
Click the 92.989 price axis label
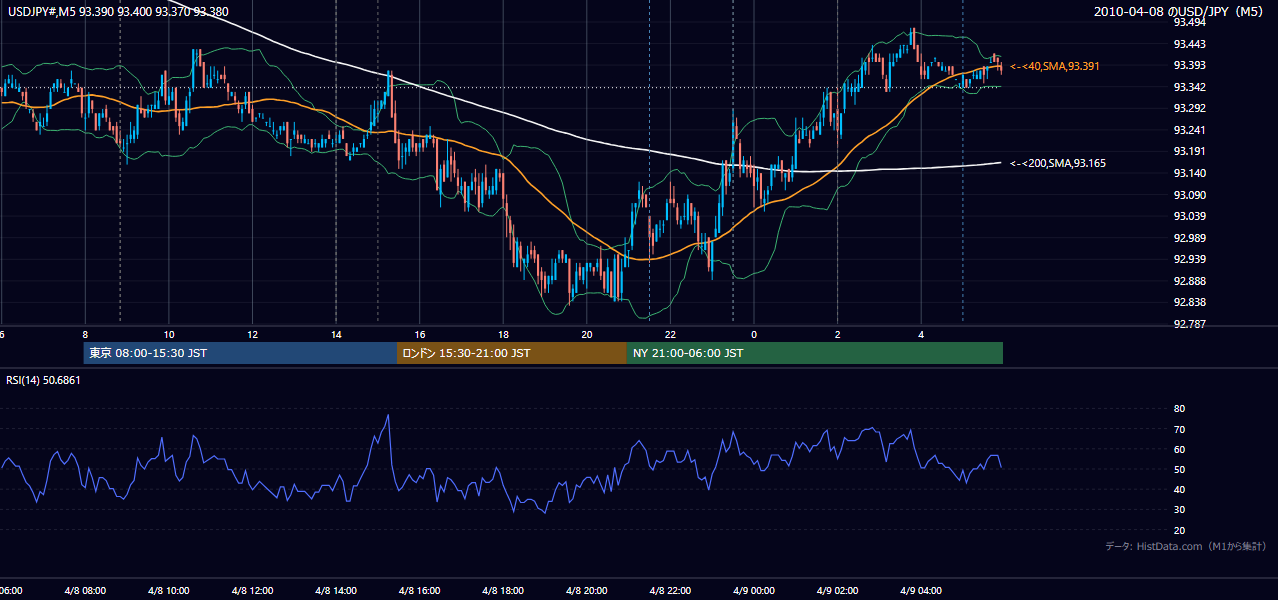(1189, 238)
